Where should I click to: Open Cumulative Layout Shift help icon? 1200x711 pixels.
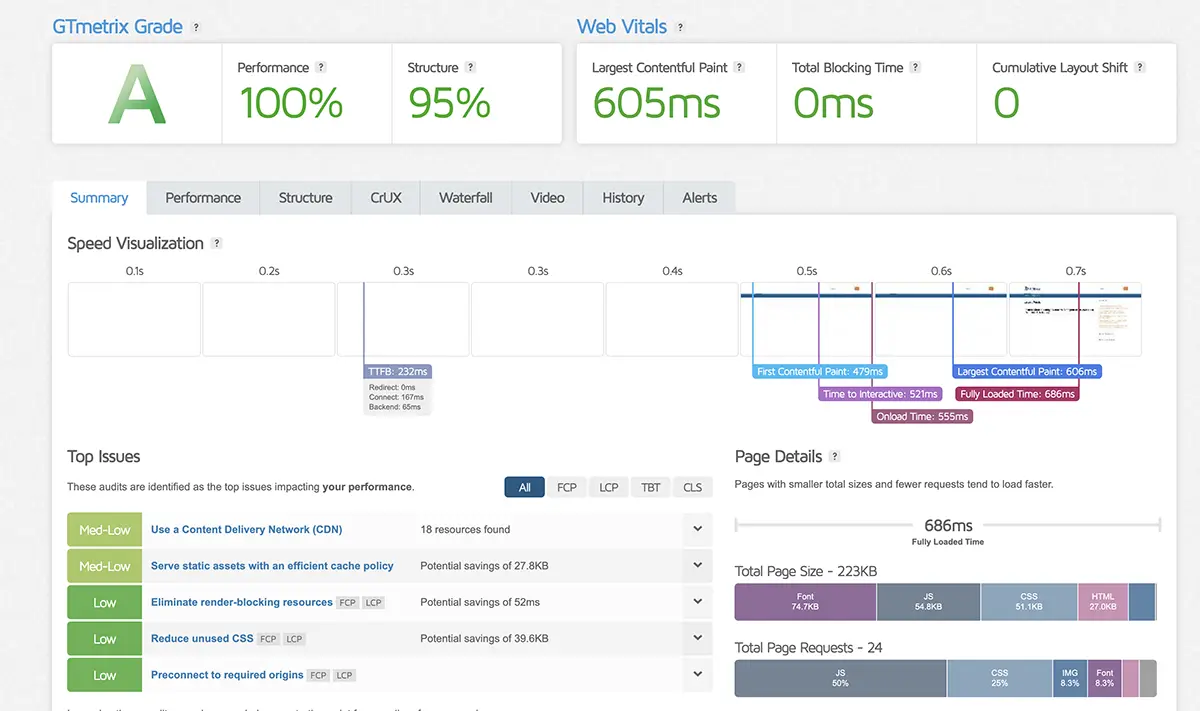(x=1140, y=68)
